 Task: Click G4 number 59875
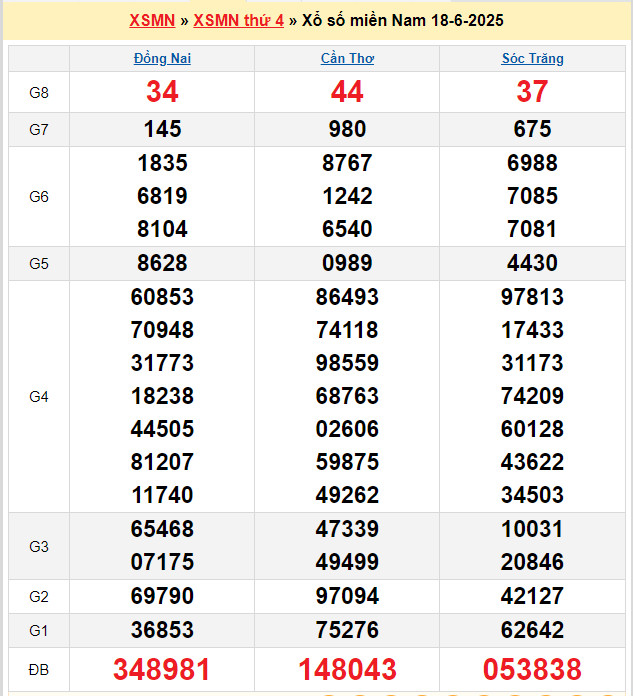click(347, 462)
